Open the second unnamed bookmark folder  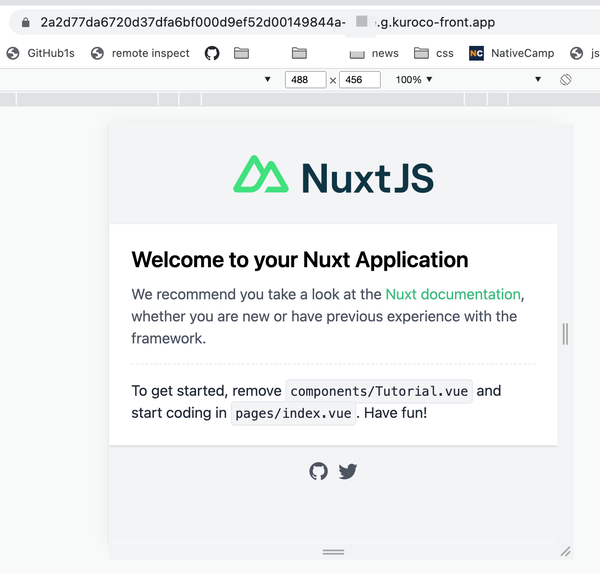(299, 53)
